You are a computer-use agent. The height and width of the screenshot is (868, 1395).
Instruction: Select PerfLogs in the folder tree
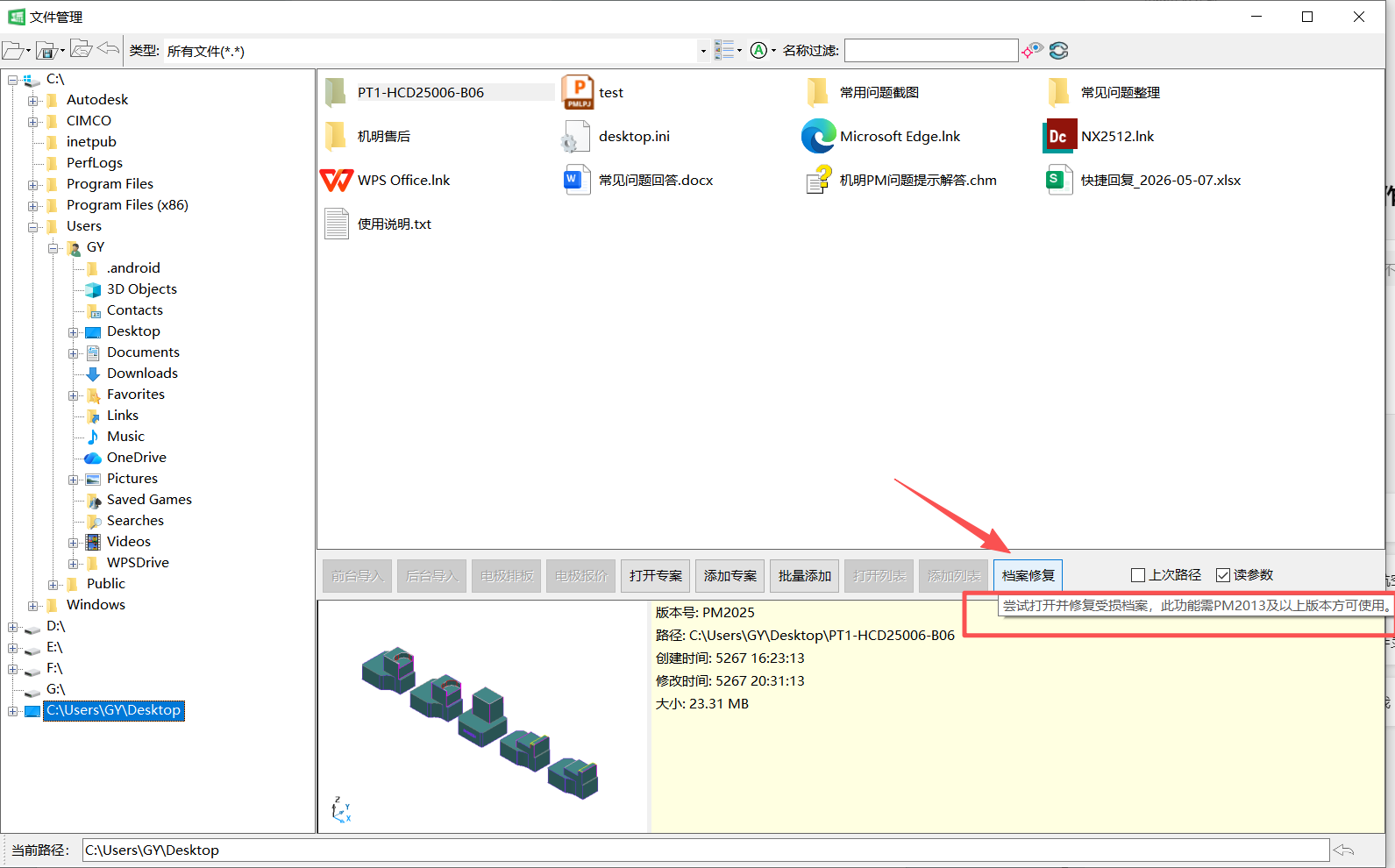pos(95,163)
